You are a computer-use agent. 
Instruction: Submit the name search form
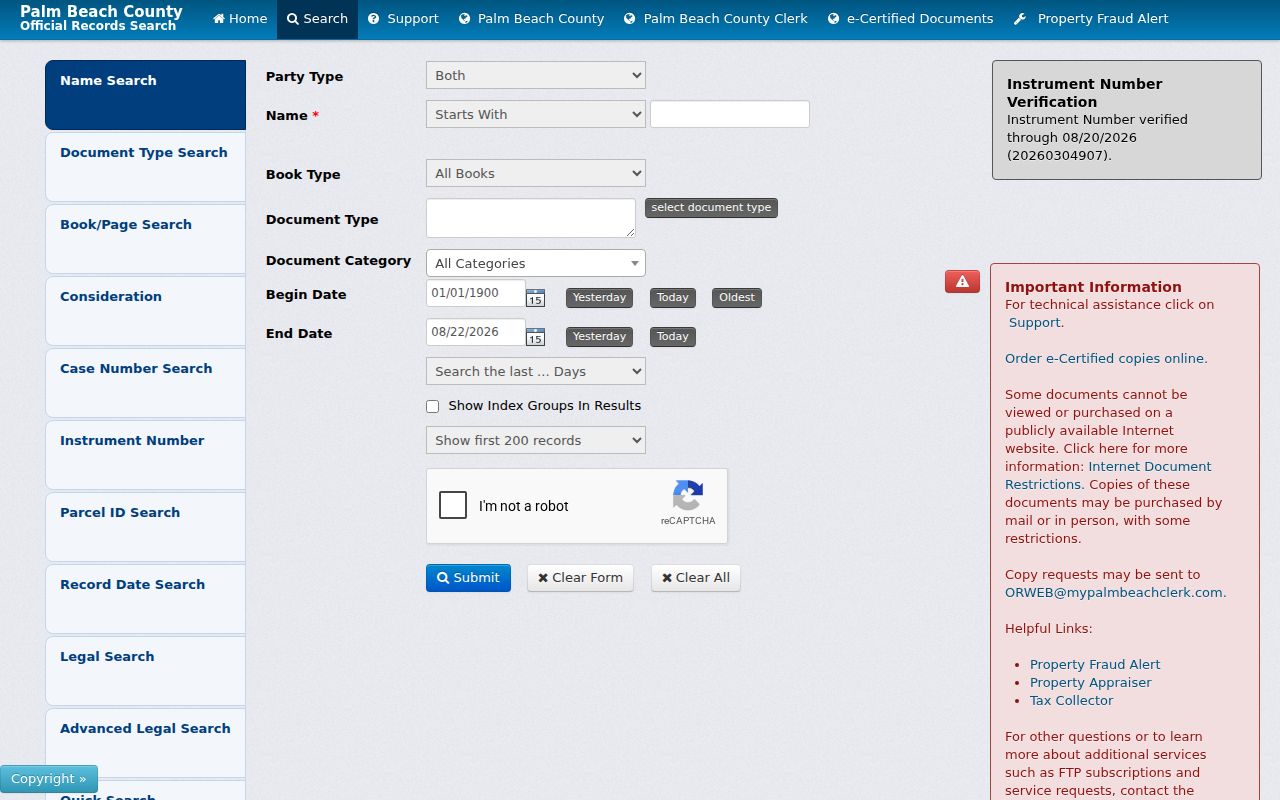click(468, 578)
